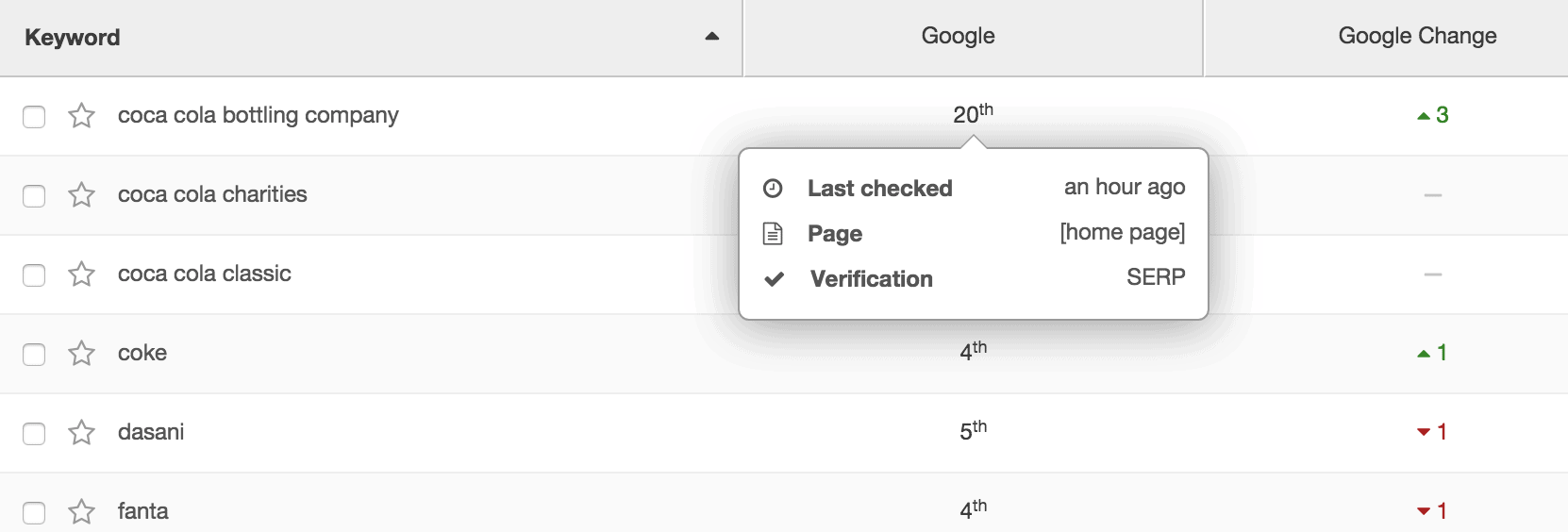Toggle the dasani row checkbox
Viewport: 1568px width, 532px height.
(34, 434)
